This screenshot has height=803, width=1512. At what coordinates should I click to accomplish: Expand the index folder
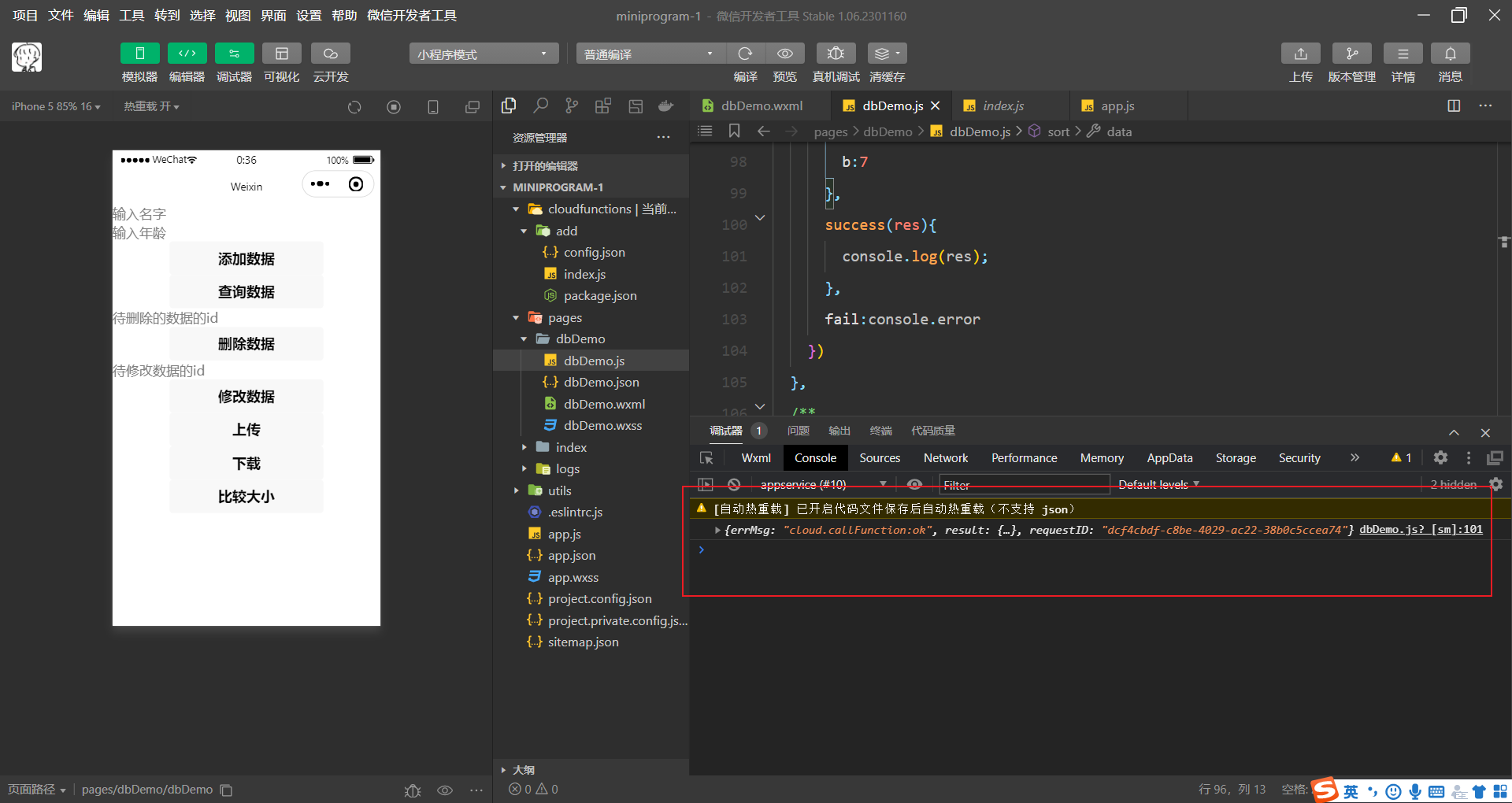pyautogui.click(x=524, y=447)
